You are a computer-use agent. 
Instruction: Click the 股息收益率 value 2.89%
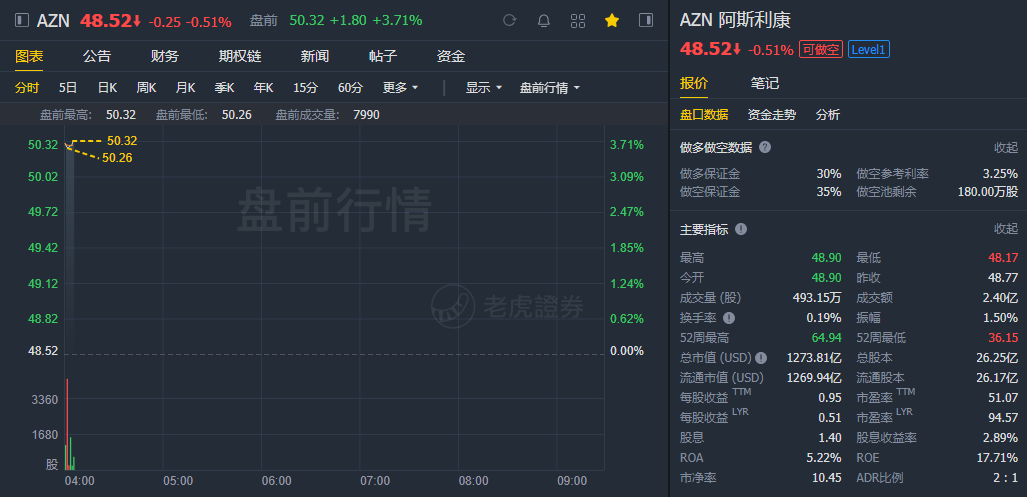coord(1001,438)
